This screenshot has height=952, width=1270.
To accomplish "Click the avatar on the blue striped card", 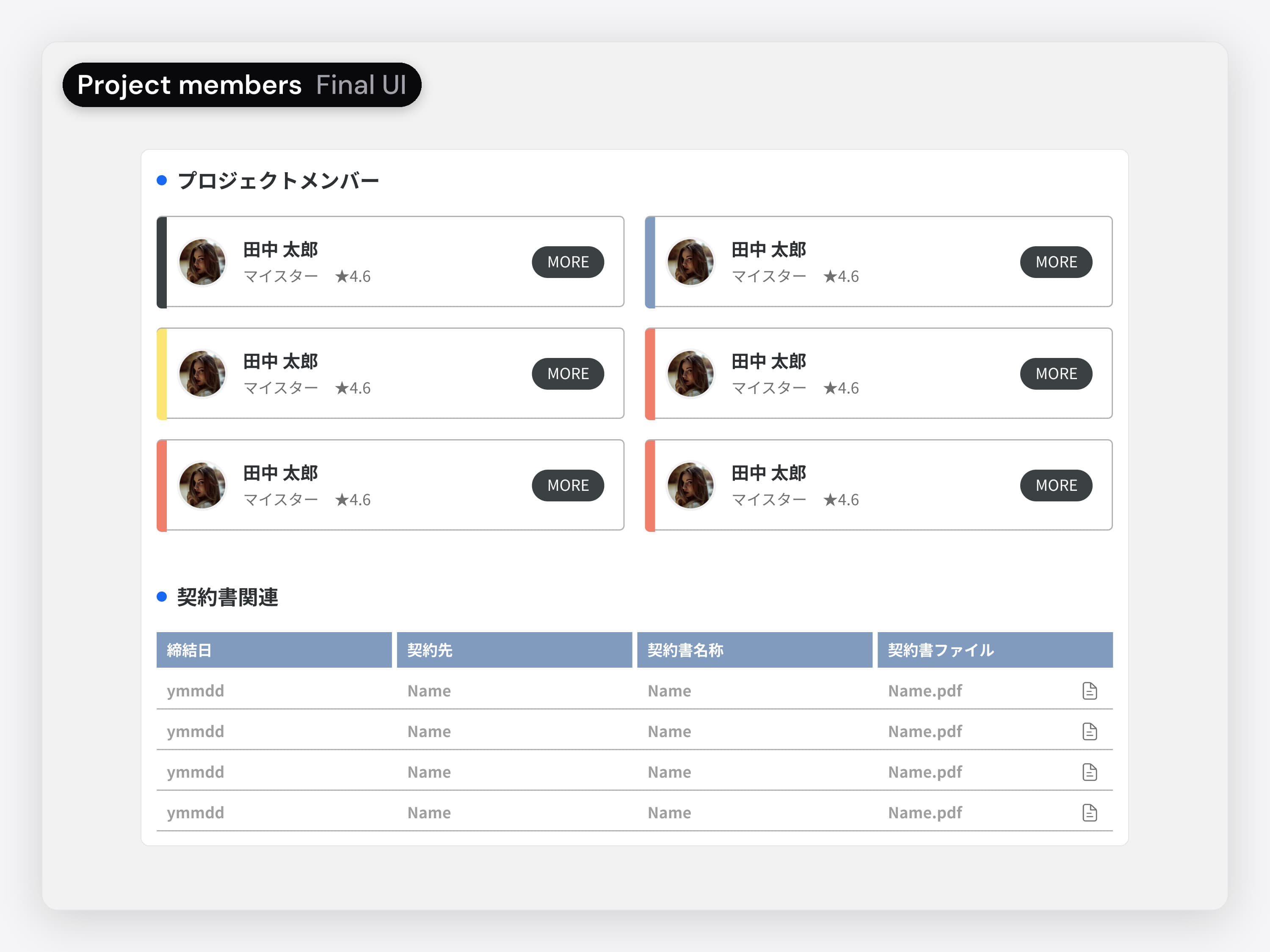I will click(x=690, y=262).
